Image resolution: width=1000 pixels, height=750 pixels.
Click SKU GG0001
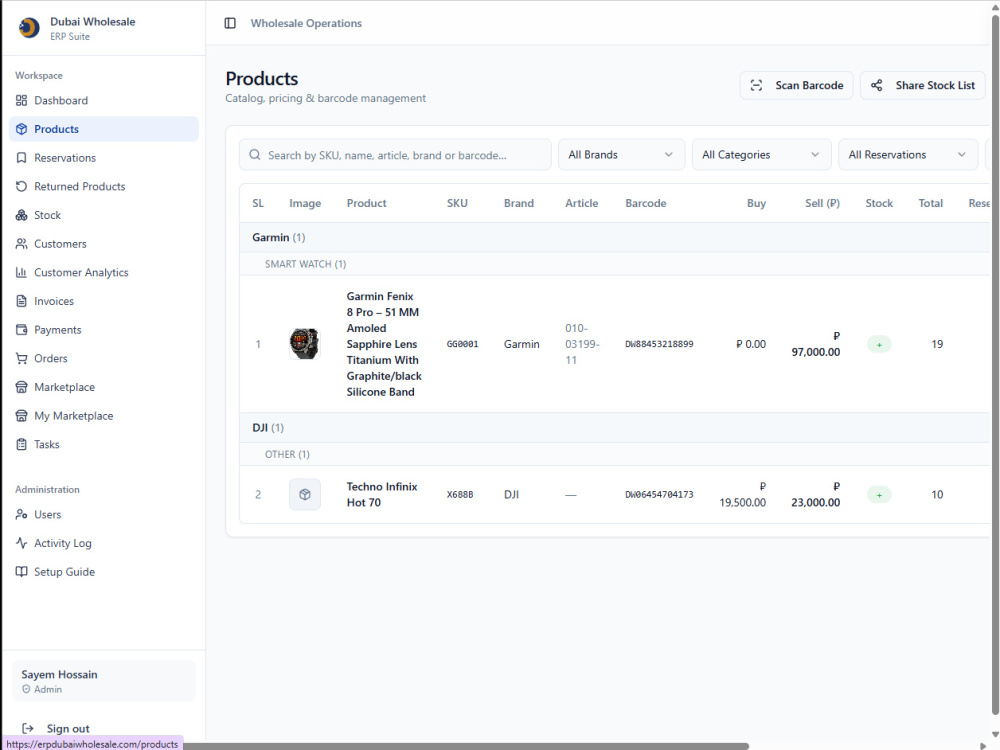click(462, 344)
